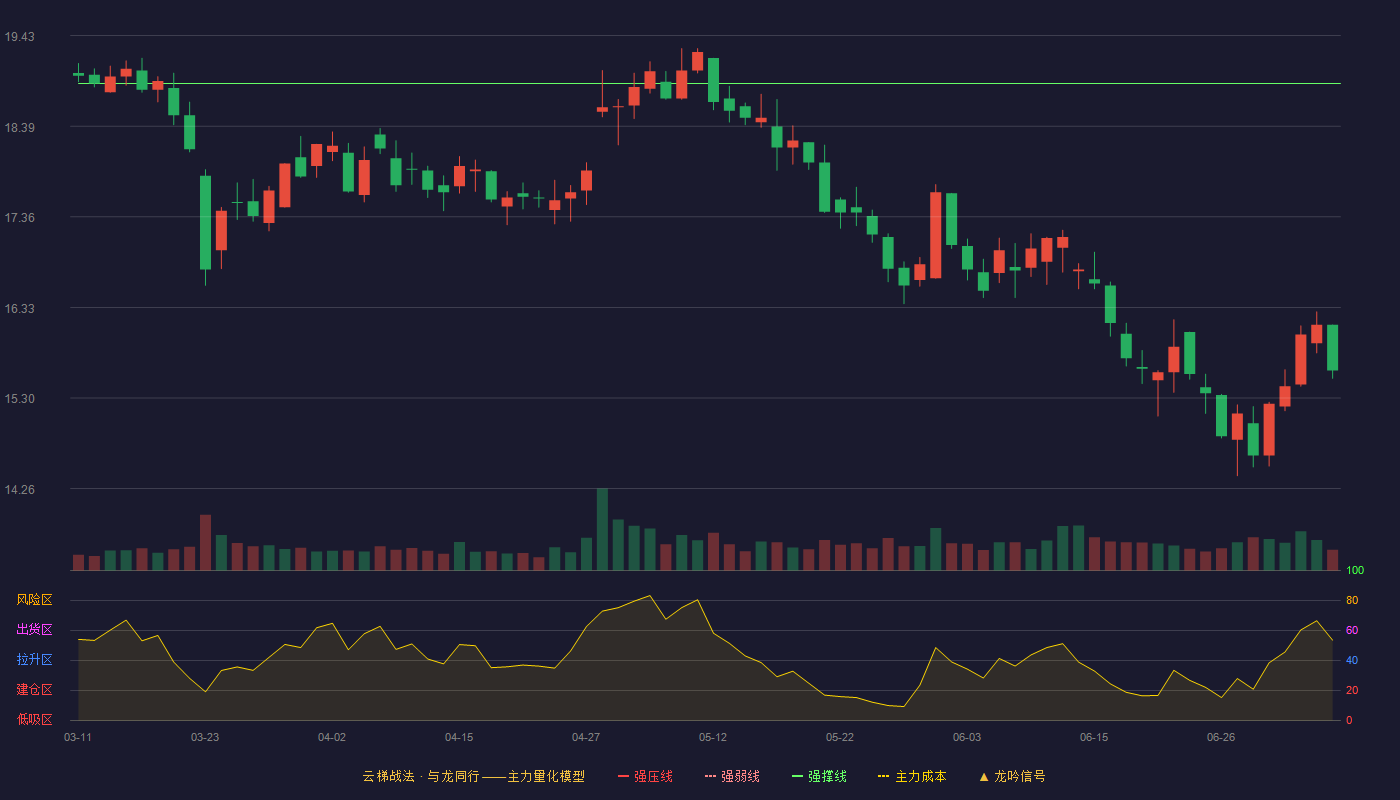
Task: Click the 05-12 date label
Action: pyautogui.click(x=713, y=737)
